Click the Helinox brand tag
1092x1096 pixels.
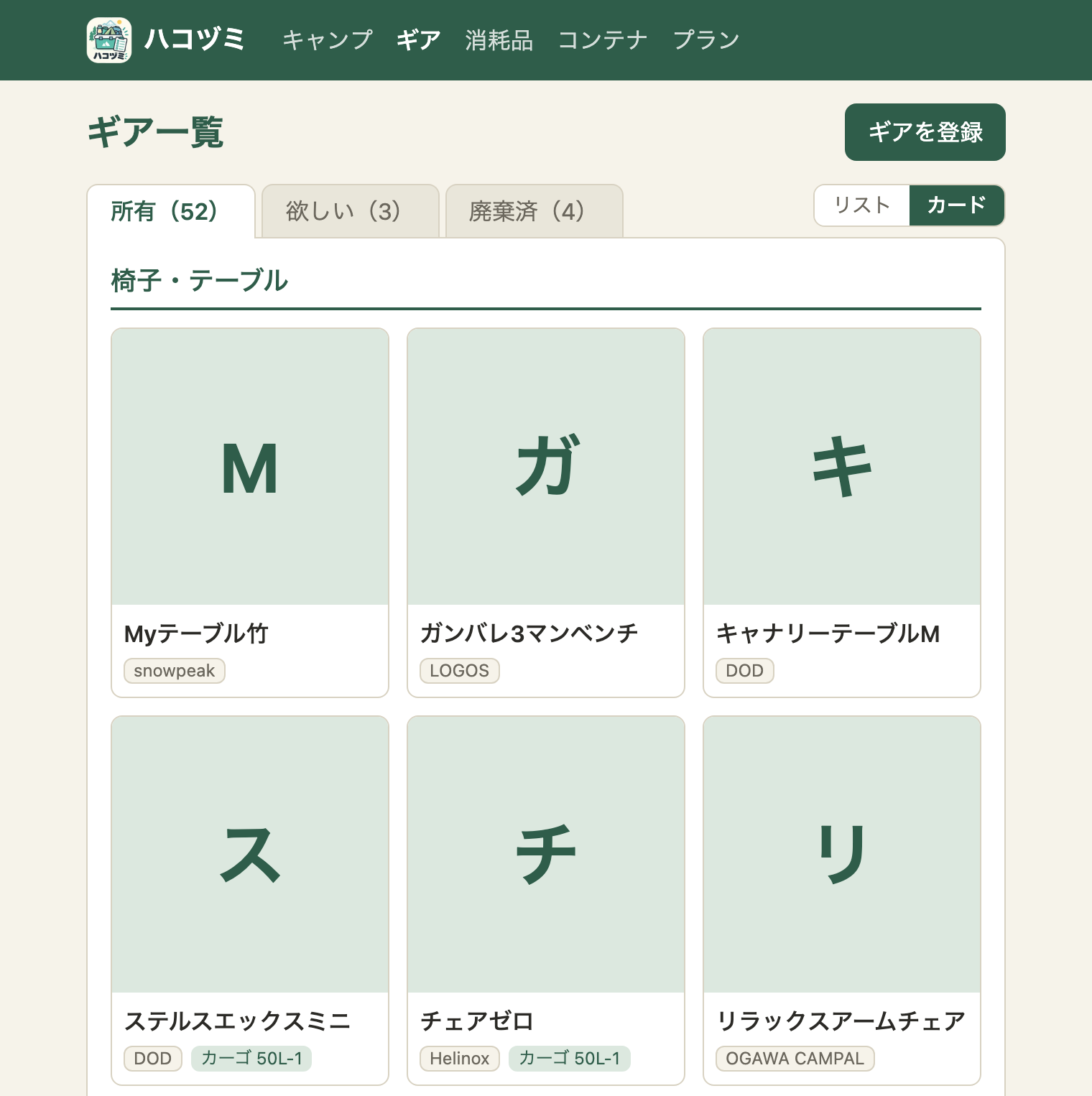point(460,1059)
